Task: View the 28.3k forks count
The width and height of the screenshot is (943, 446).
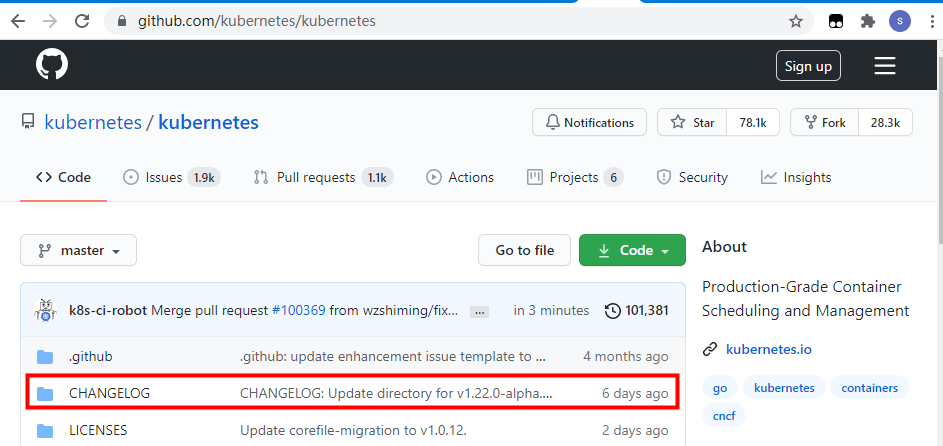Action: point(885,123)
